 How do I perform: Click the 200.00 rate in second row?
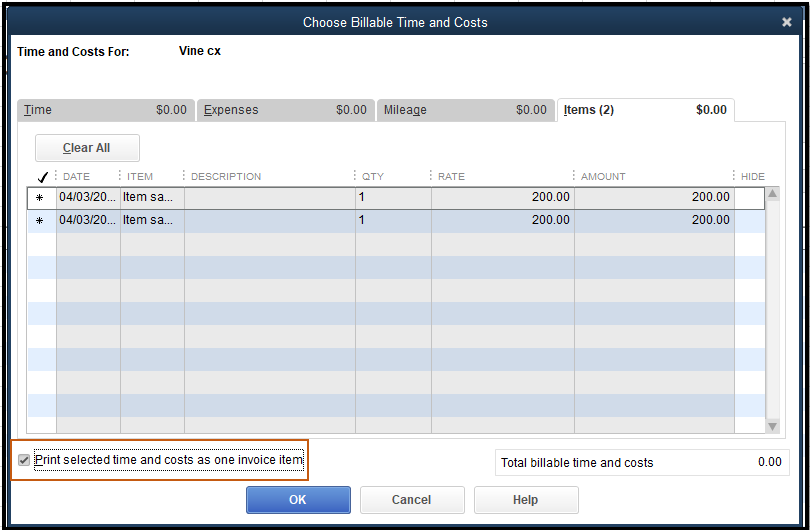point(503,221)
